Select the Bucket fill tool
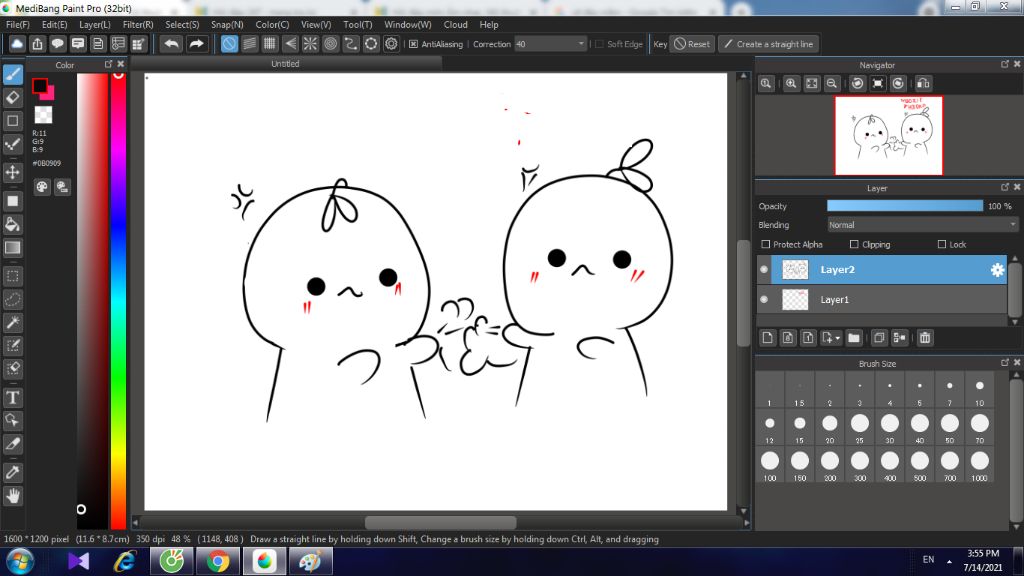This screenshot has width=1024, height=576. [x=12, y=225]
